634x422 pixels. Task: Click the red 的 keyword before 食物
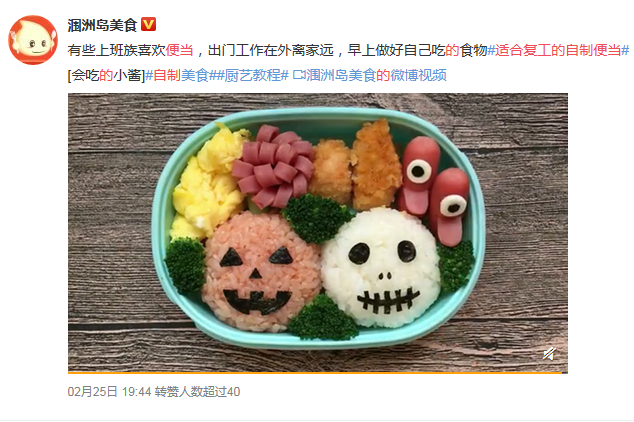(452, 50)
